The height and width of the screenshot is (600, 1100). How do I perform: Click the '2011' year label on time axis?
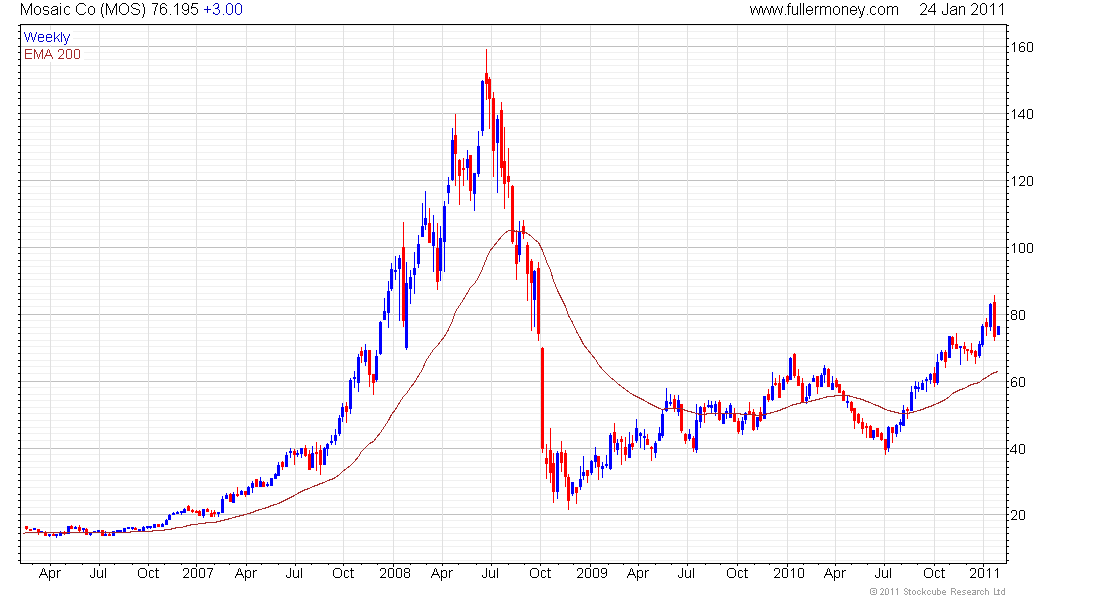(984, 573)
